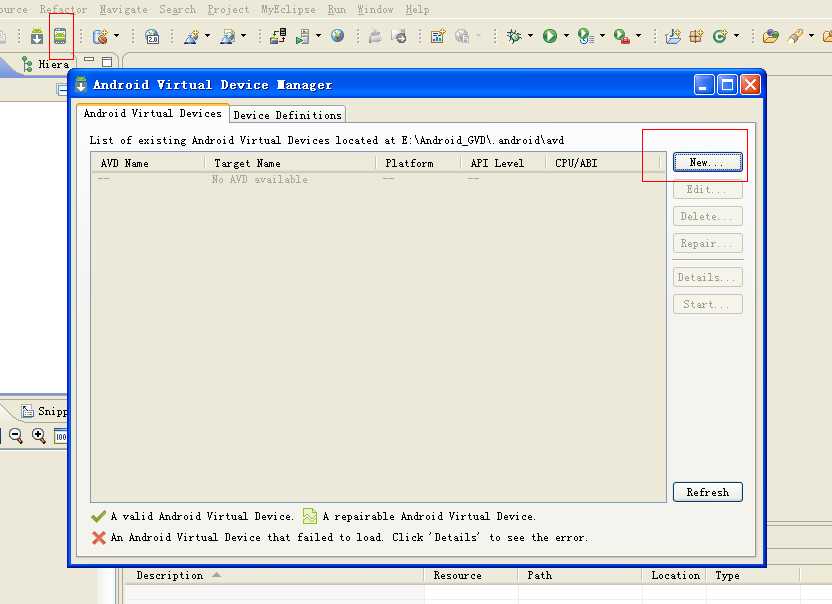The width and height of the screenshot is (832, 604).
Task: Click the Location column header in Problems view
Action: tap(674, 575)
